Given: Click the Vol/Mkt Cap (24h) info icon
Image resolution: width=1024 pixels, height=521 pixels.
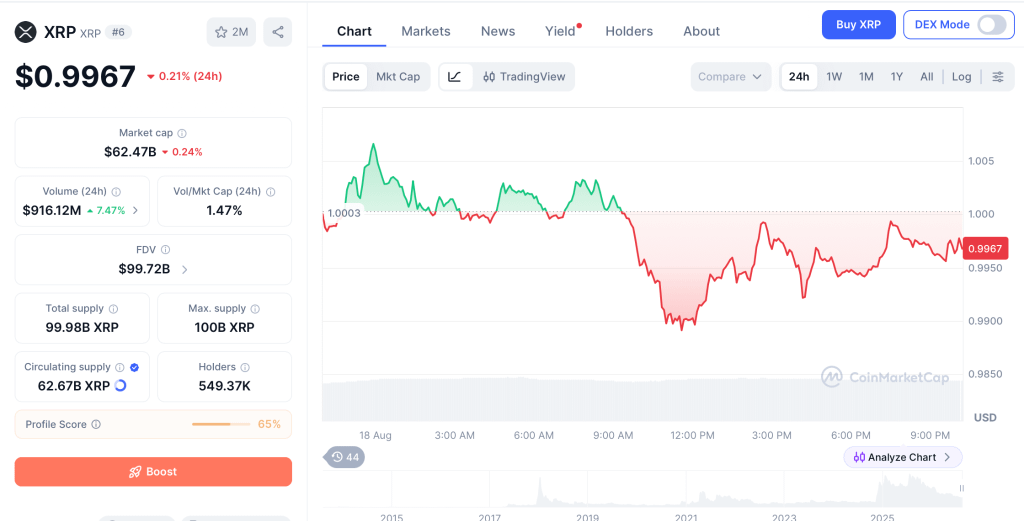Looking at the screenshot, I should [x=270, y=192].
